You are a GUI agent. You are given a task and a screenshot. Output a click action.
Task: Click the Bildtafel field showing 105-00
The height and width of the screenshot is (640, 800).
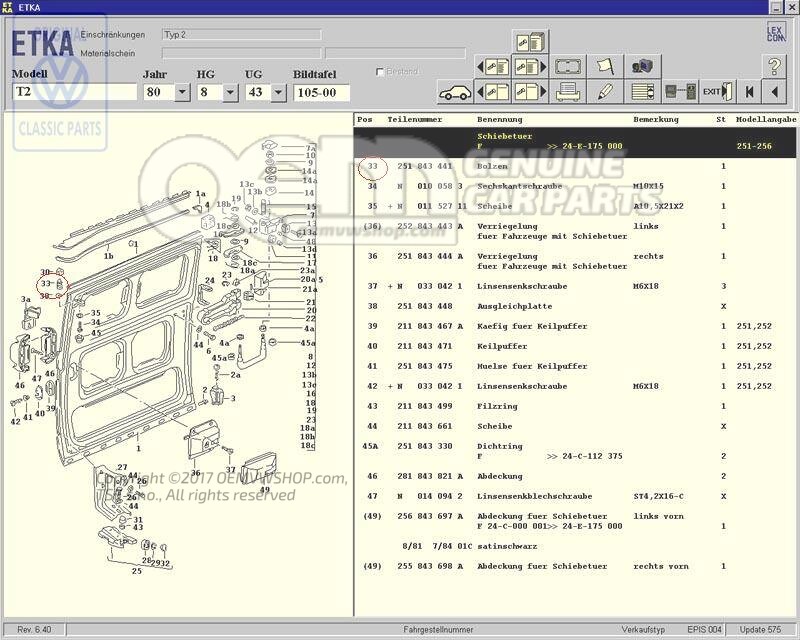[321, 92]
